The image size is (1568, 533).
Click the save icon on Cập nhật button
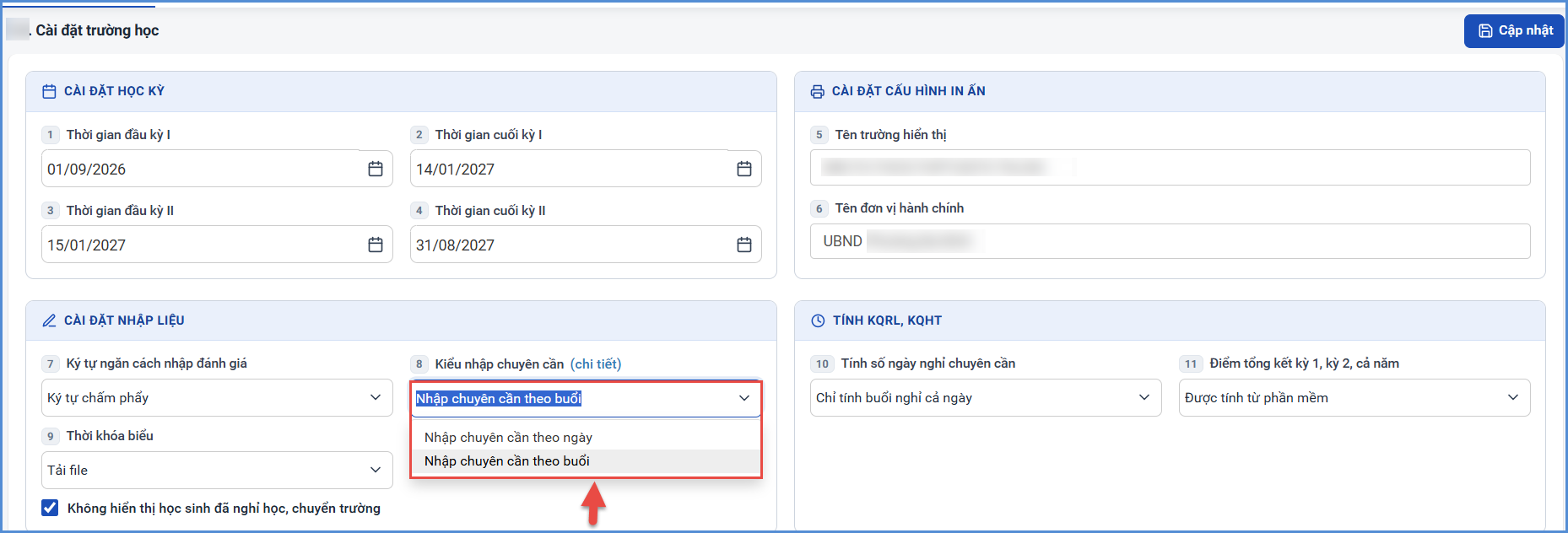[1485, 31]
